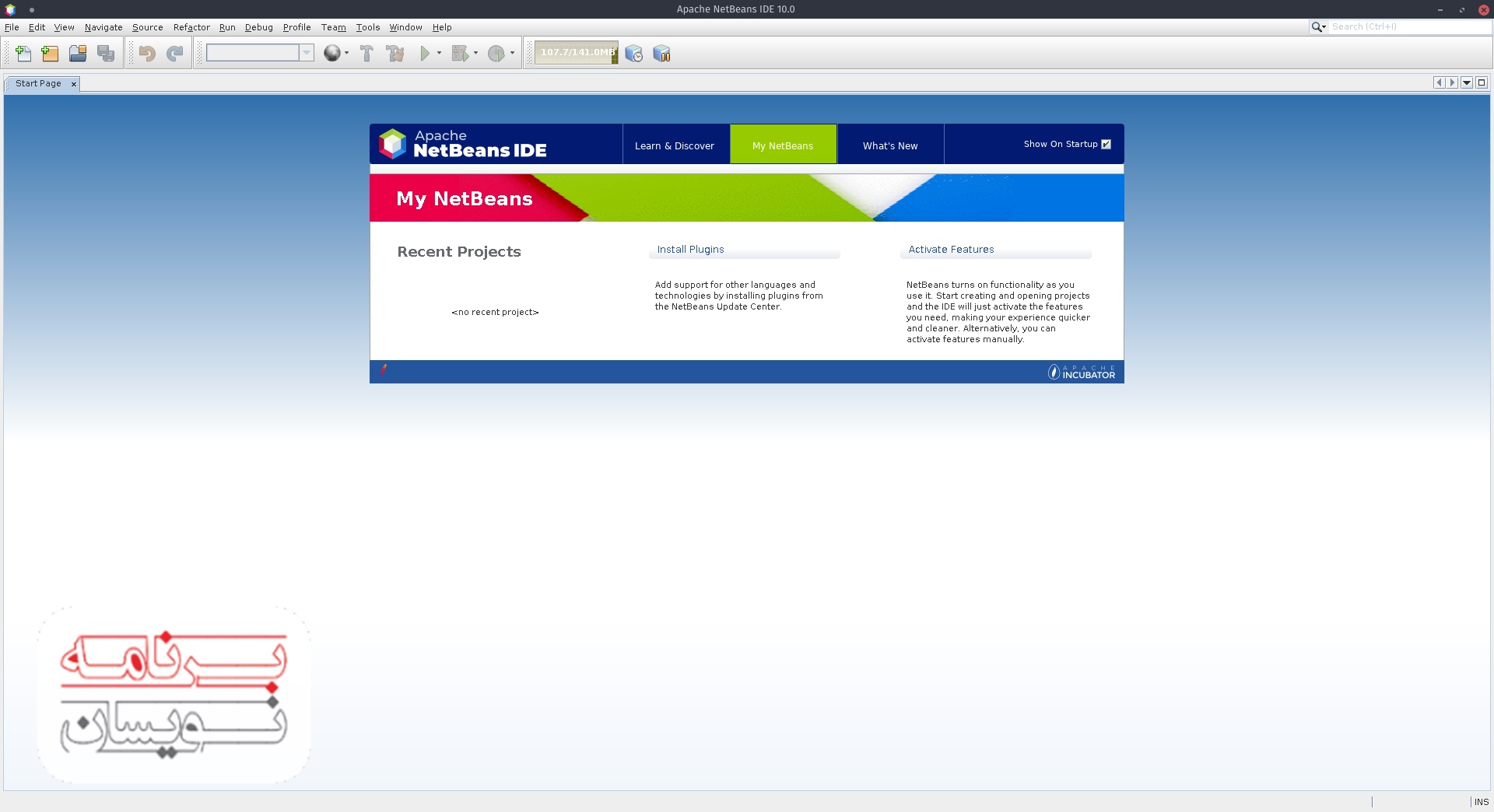This screenshot has height=812, width=1494.
Task: Switch to Learn & Discover tab
Action: coord(675,145)
